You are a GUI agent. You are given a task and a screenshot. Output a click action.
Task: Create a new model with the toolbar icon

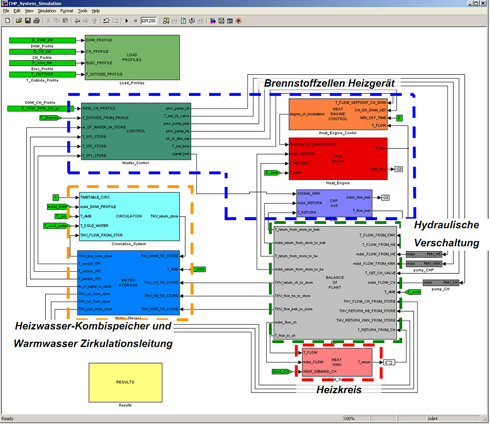click(x=8, y=21)
